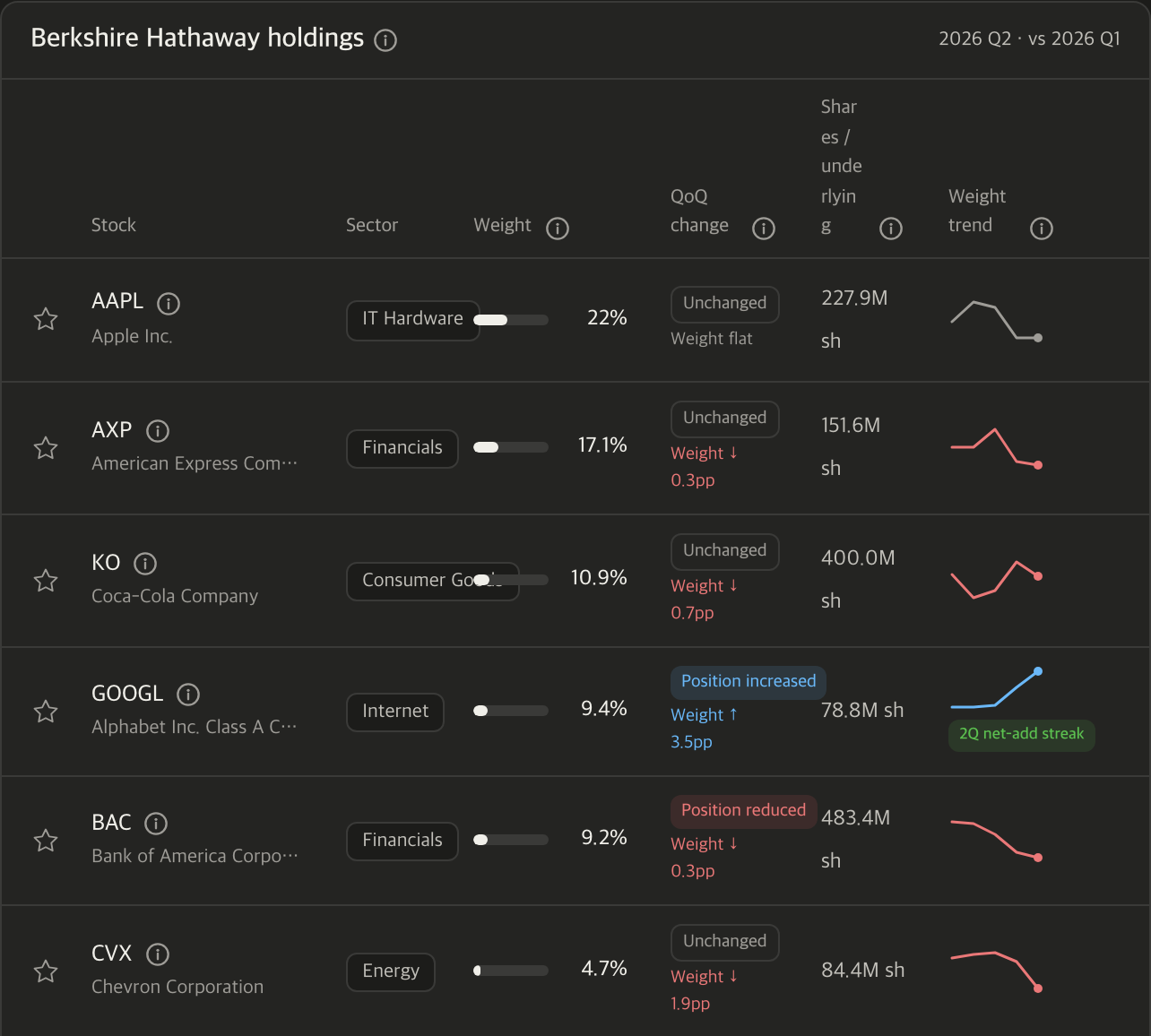This screenshot has height=1036, width=1151.
Task: Click the info icon next to BAC
Action: [x=156, y=824]
